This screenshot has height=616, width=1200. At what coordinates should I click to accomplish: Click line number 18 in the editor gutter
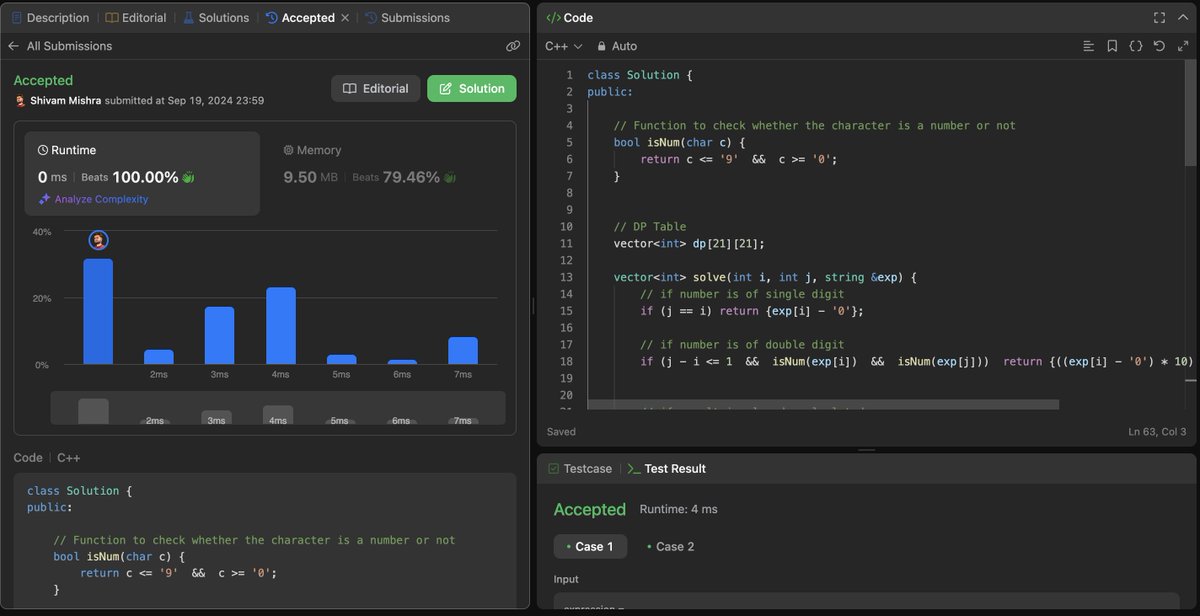coord(567,361)
